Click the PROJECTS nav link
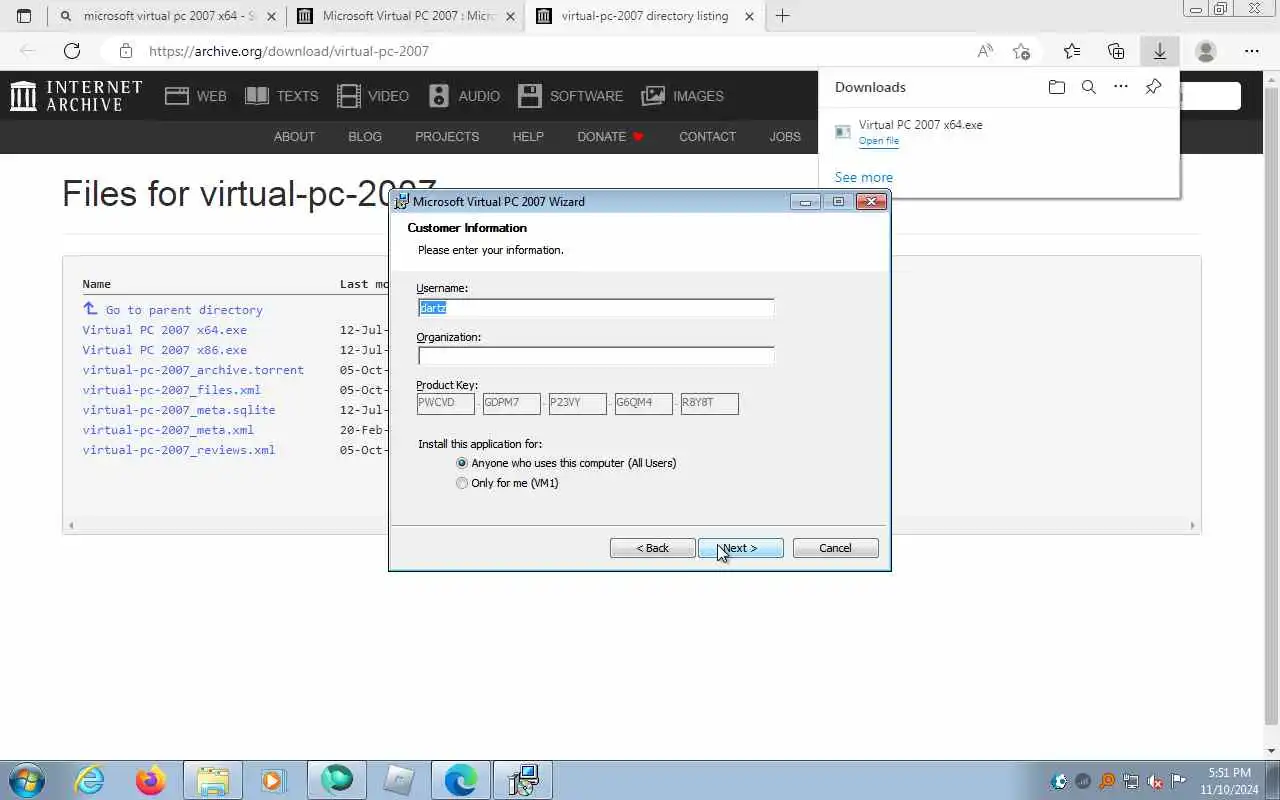The width and height of the screenshot is (1280, 800). pos(447,137)
